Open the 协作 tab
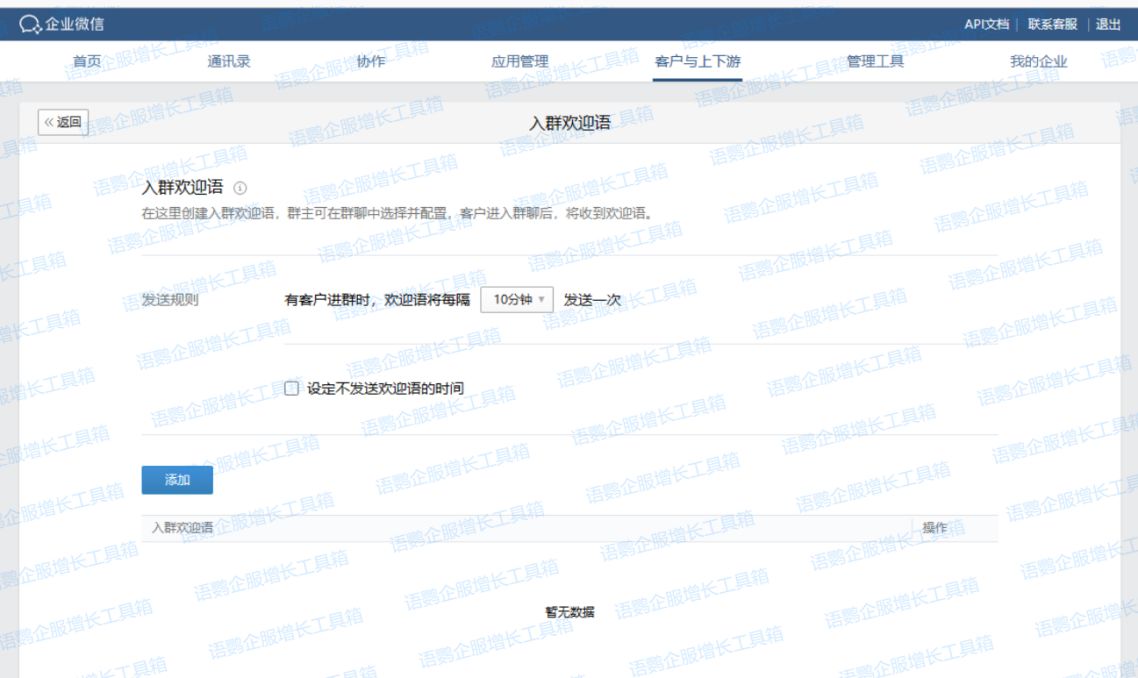 click(371, 62)
